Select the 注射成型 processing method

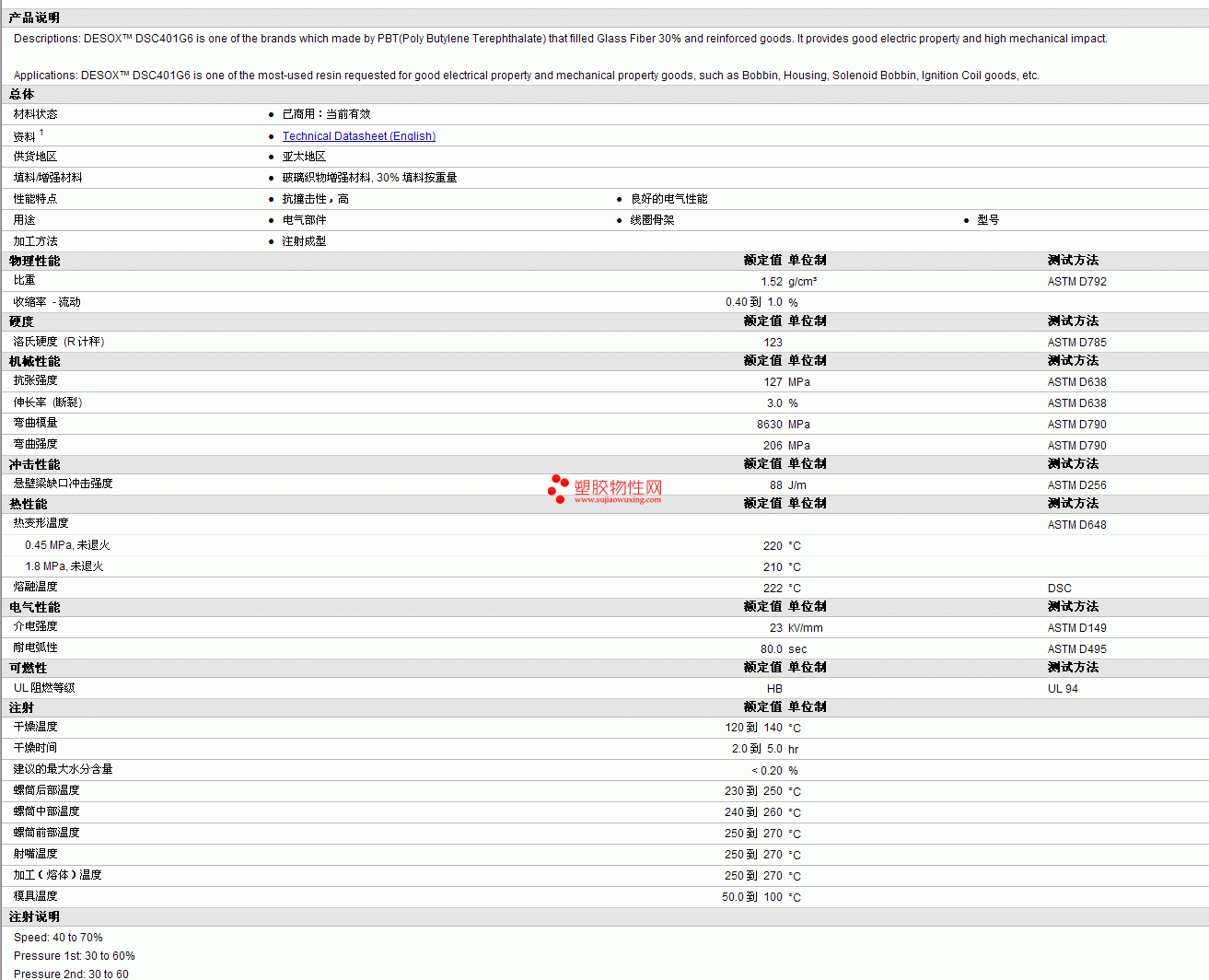click(x=304, y=241)
